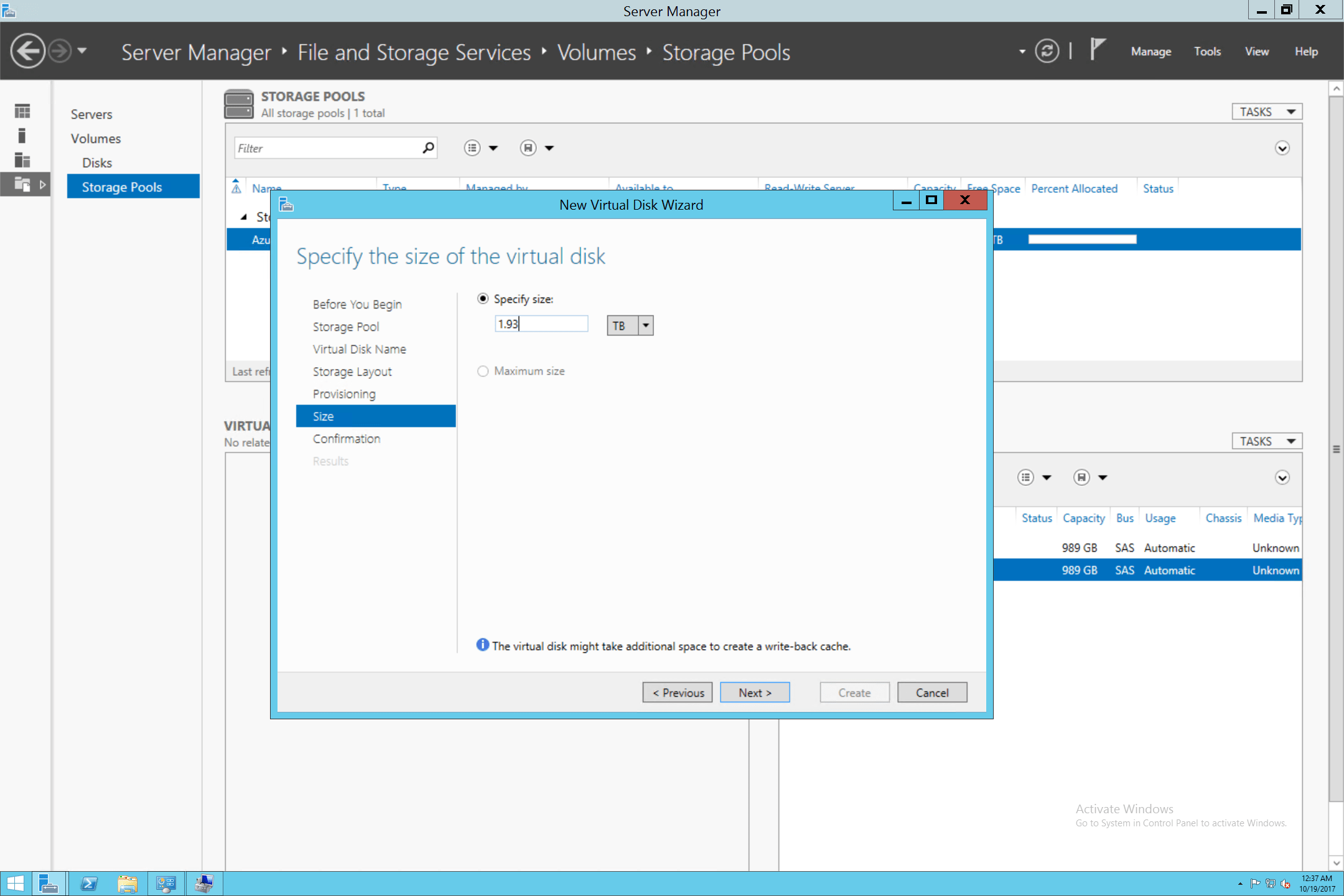
Task: Click the Percent Allocated progress bar
Action: 1083,239
